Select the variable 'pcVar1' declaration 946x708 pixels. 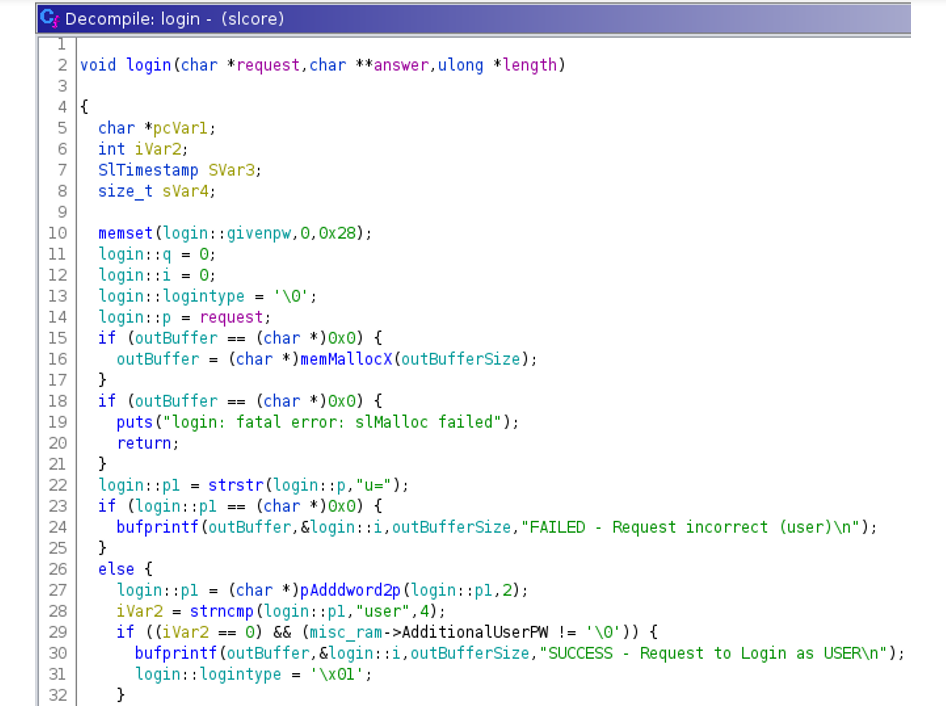(x=180, y=128)
